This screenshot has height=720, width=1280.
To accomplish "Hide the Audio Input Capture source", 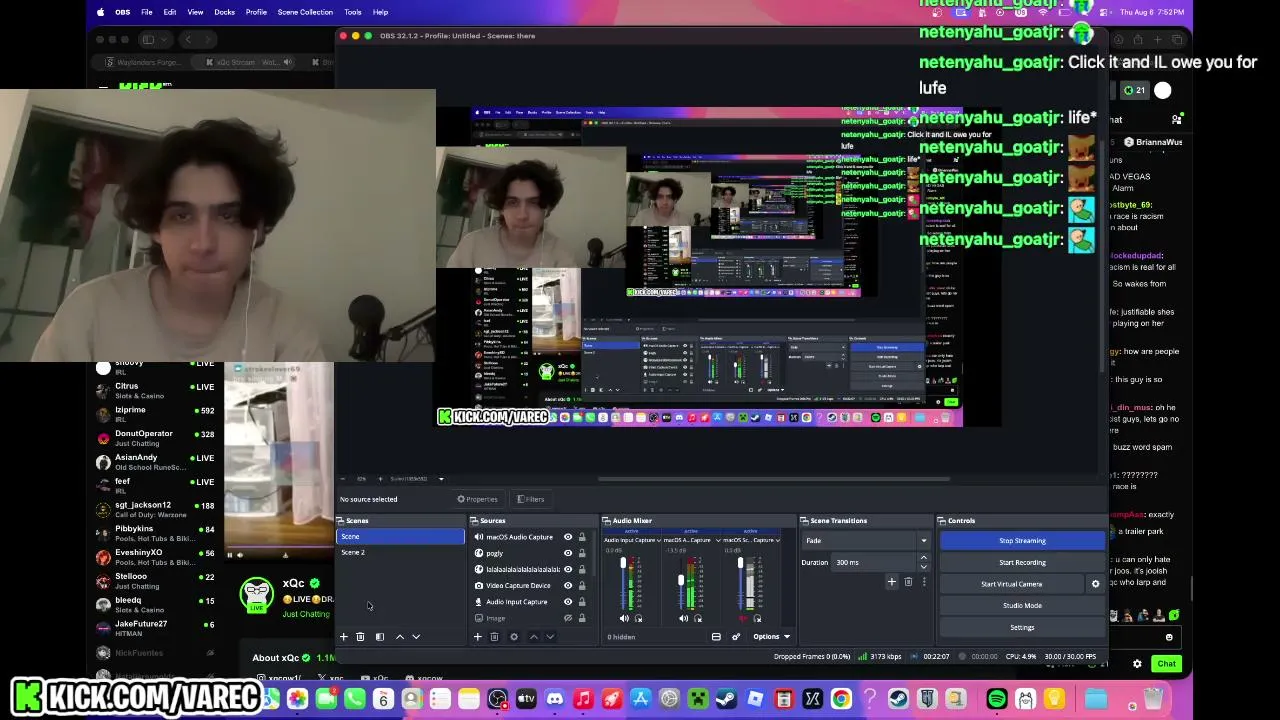I will [x=568, y=602].
